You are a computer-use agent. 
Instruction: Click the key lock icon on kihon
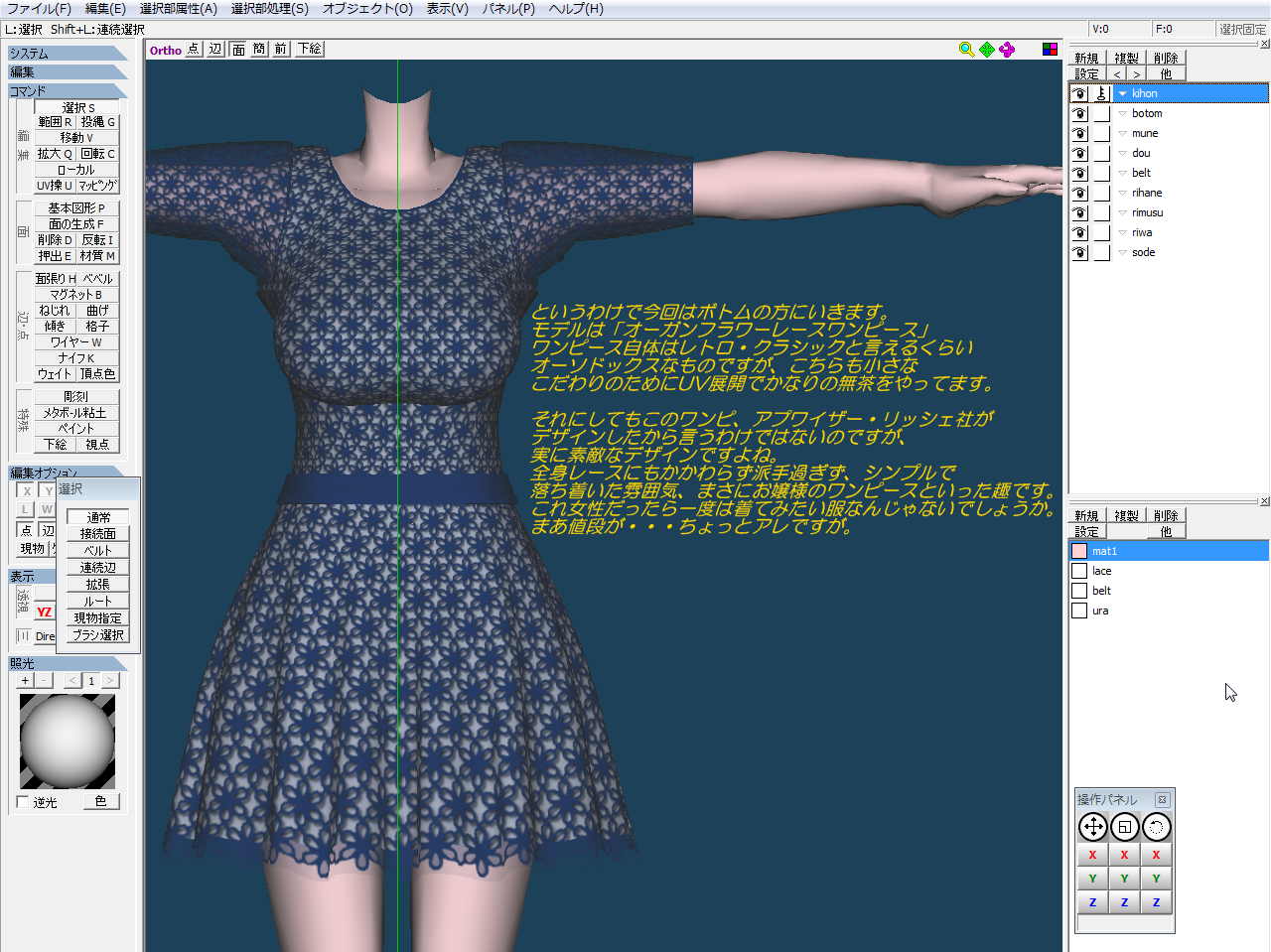pyautogui.click(x=1101, y=93)
